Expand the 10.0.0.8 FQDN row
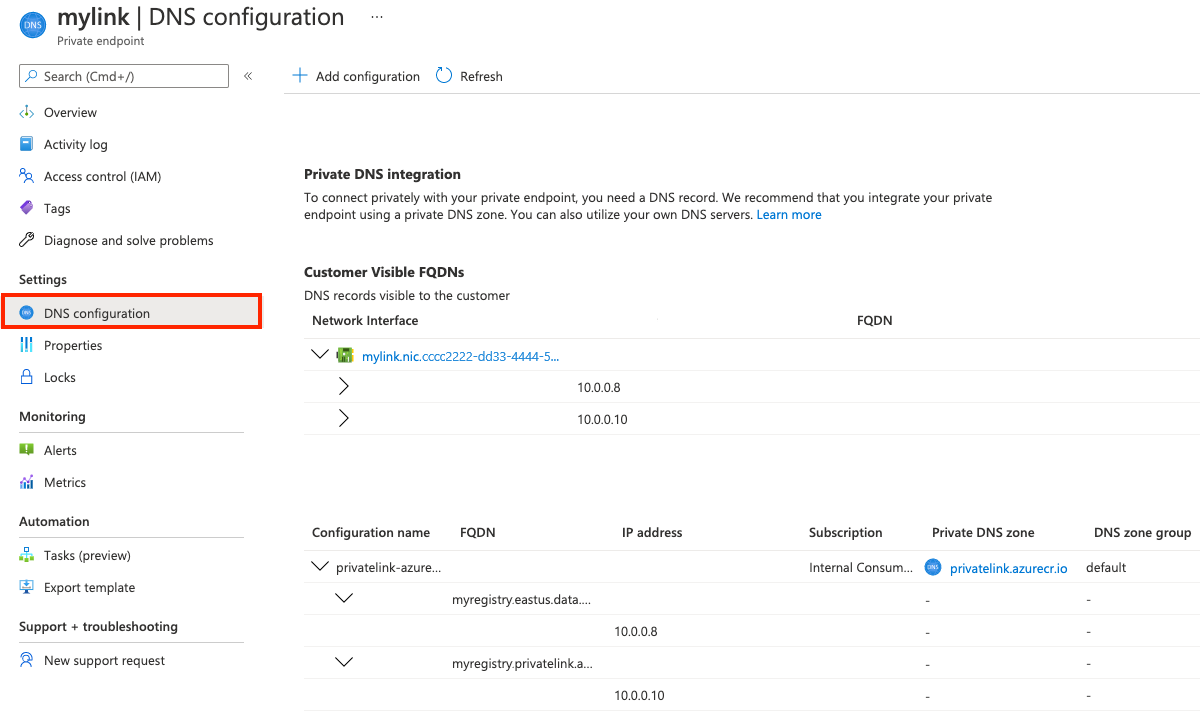This screenshot has width=1200, height=717. point(343,386)
